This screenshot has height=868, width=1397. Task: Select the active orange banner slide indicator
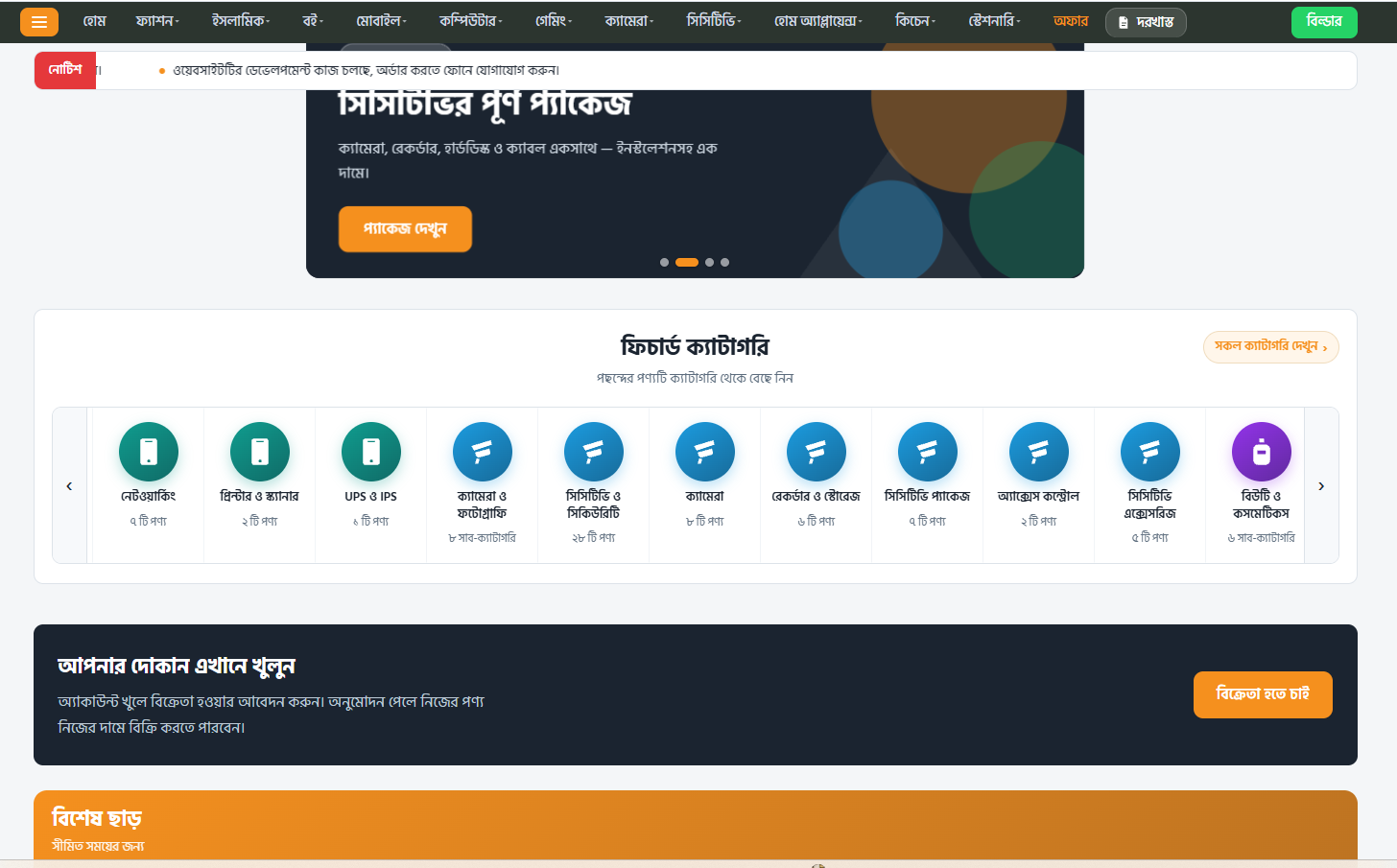[687, 262]
